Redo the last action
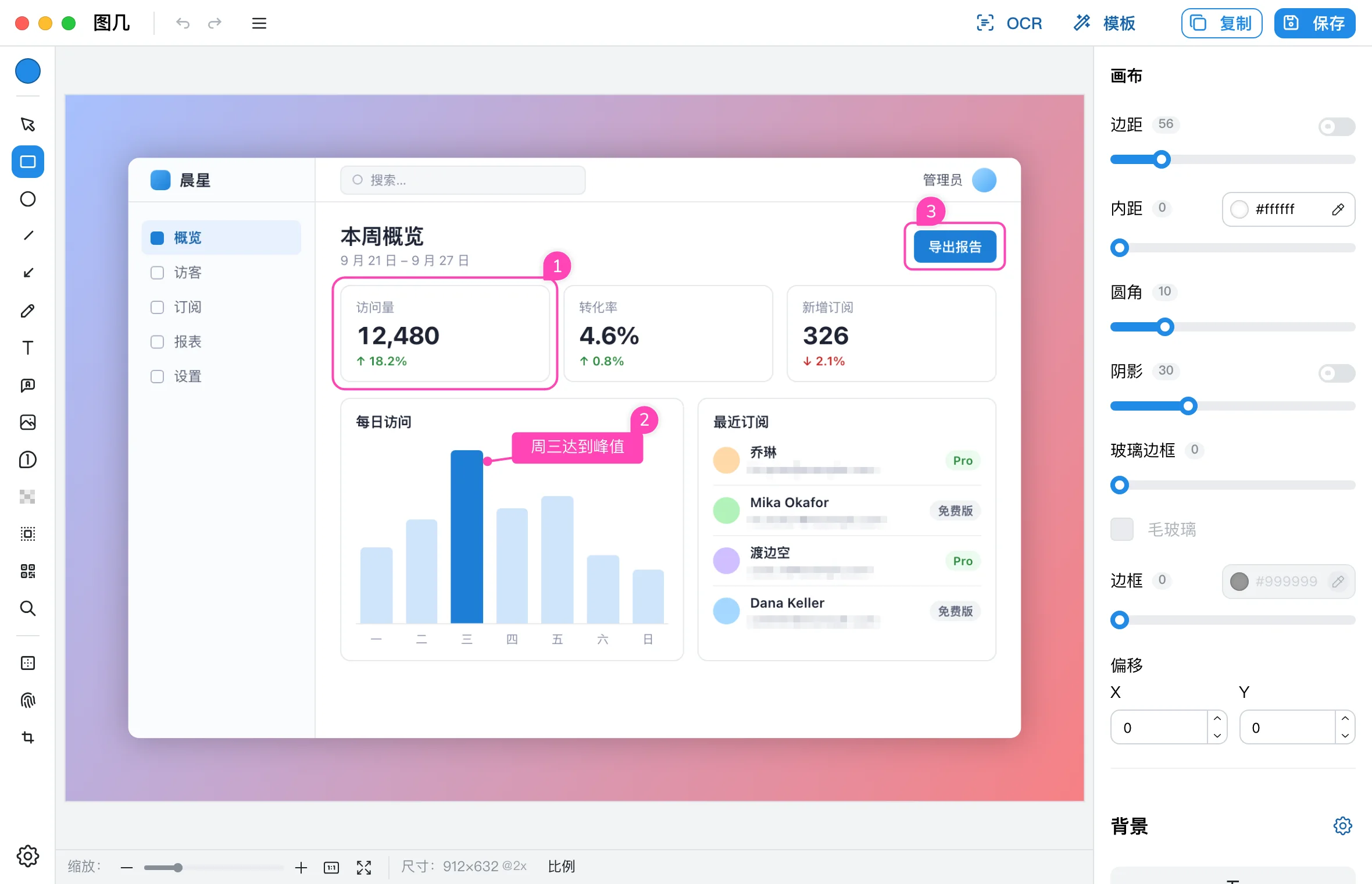 (x=215, y=23)
